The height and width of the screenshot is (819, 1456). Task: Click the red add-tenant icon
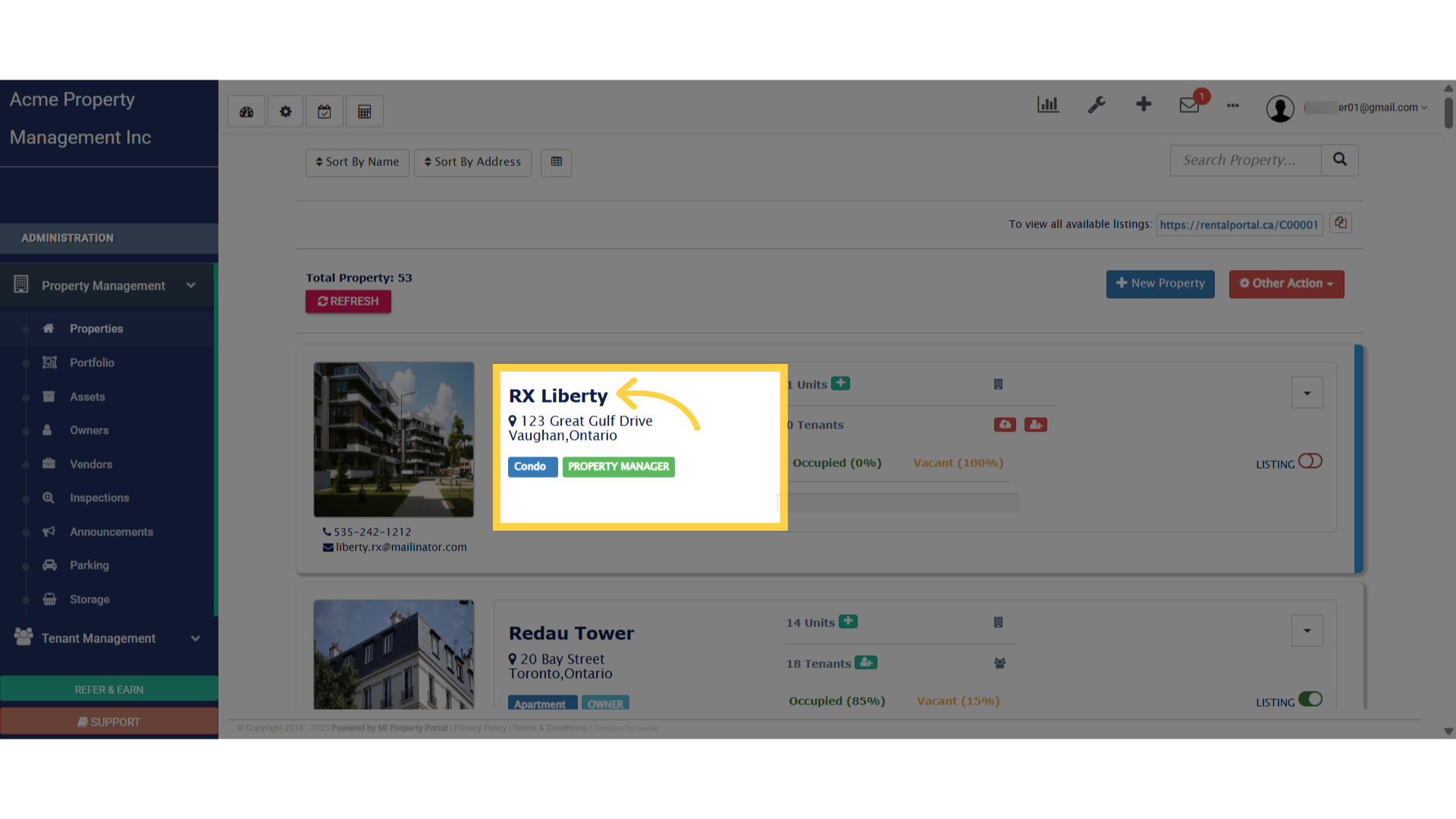click(x=1036, y=425)
